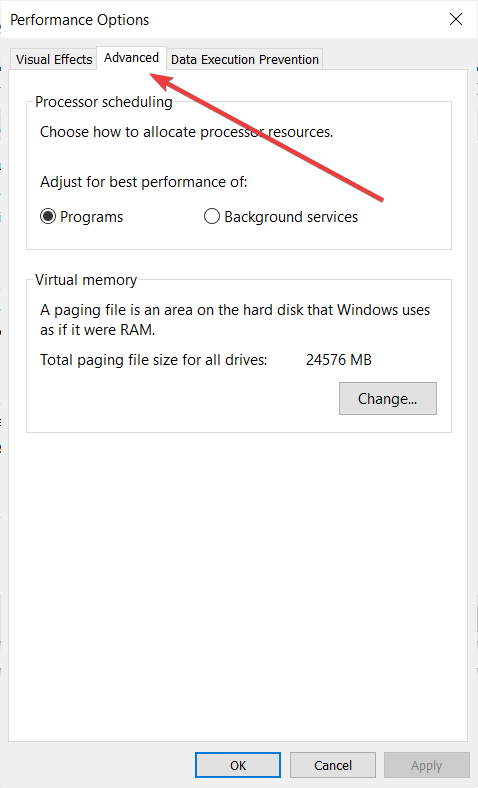The width and height of the screenshot is (478, 788).
Task: Click the 'Background services' label text
Action: coord(291,217)
